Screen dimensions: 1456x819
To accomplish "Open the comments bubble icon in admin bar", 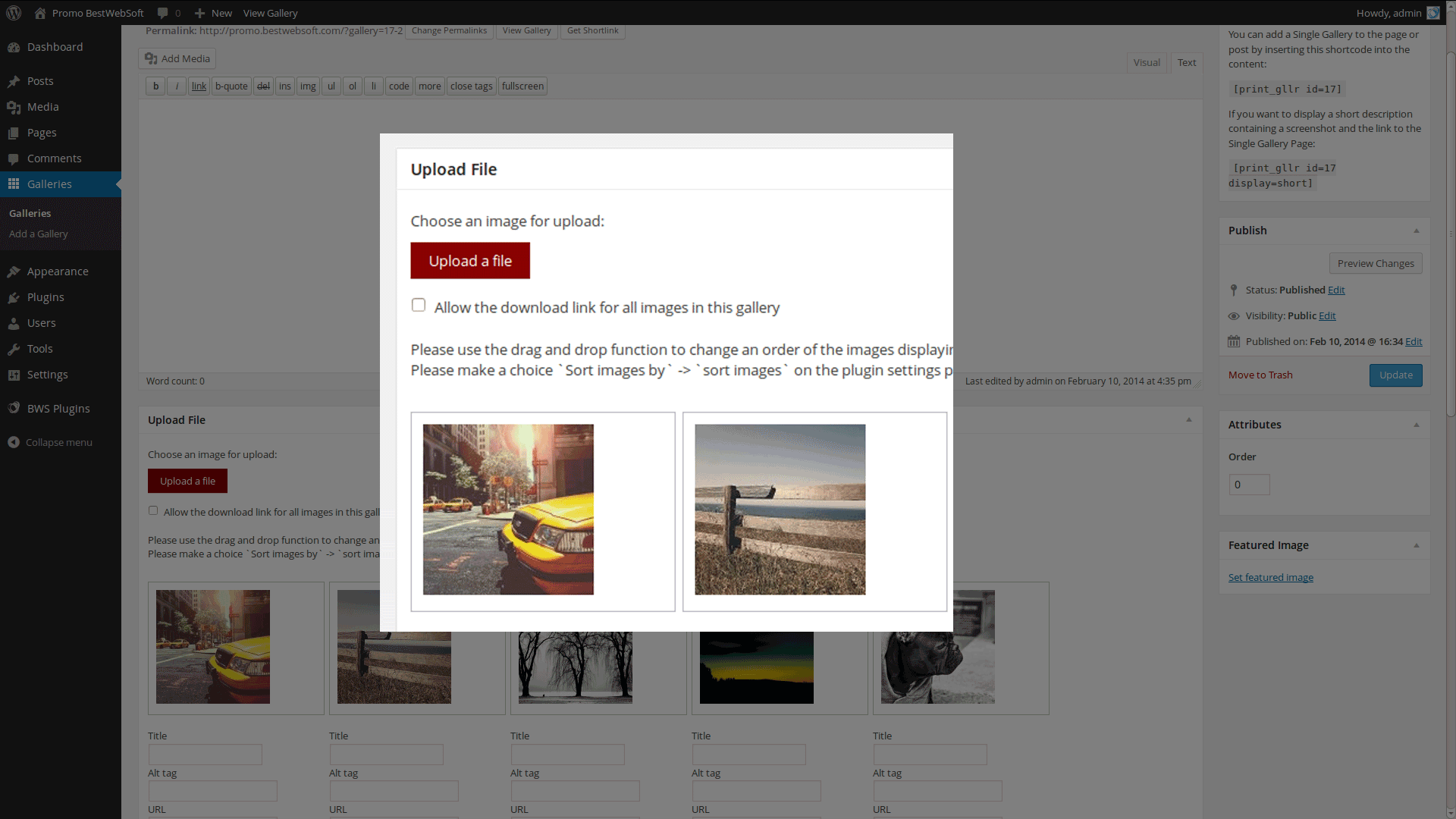I will pos(162,13).
